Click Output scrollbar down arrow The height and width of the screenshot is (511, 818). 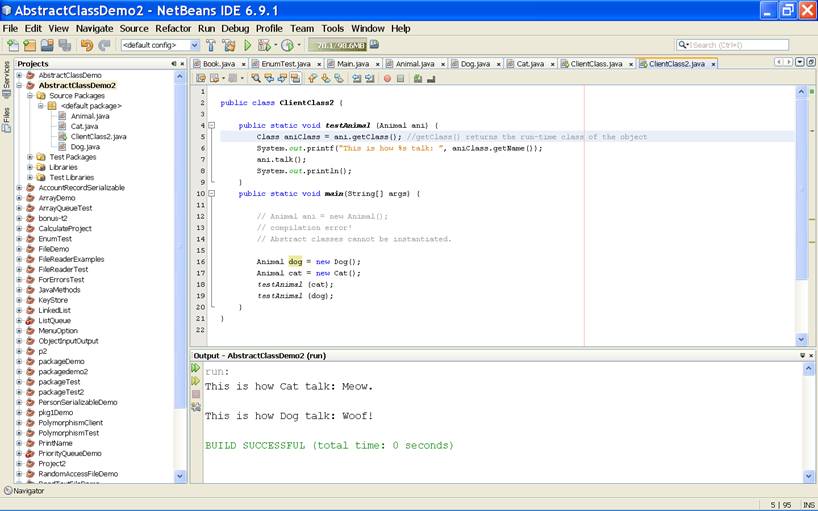point(809,476)
